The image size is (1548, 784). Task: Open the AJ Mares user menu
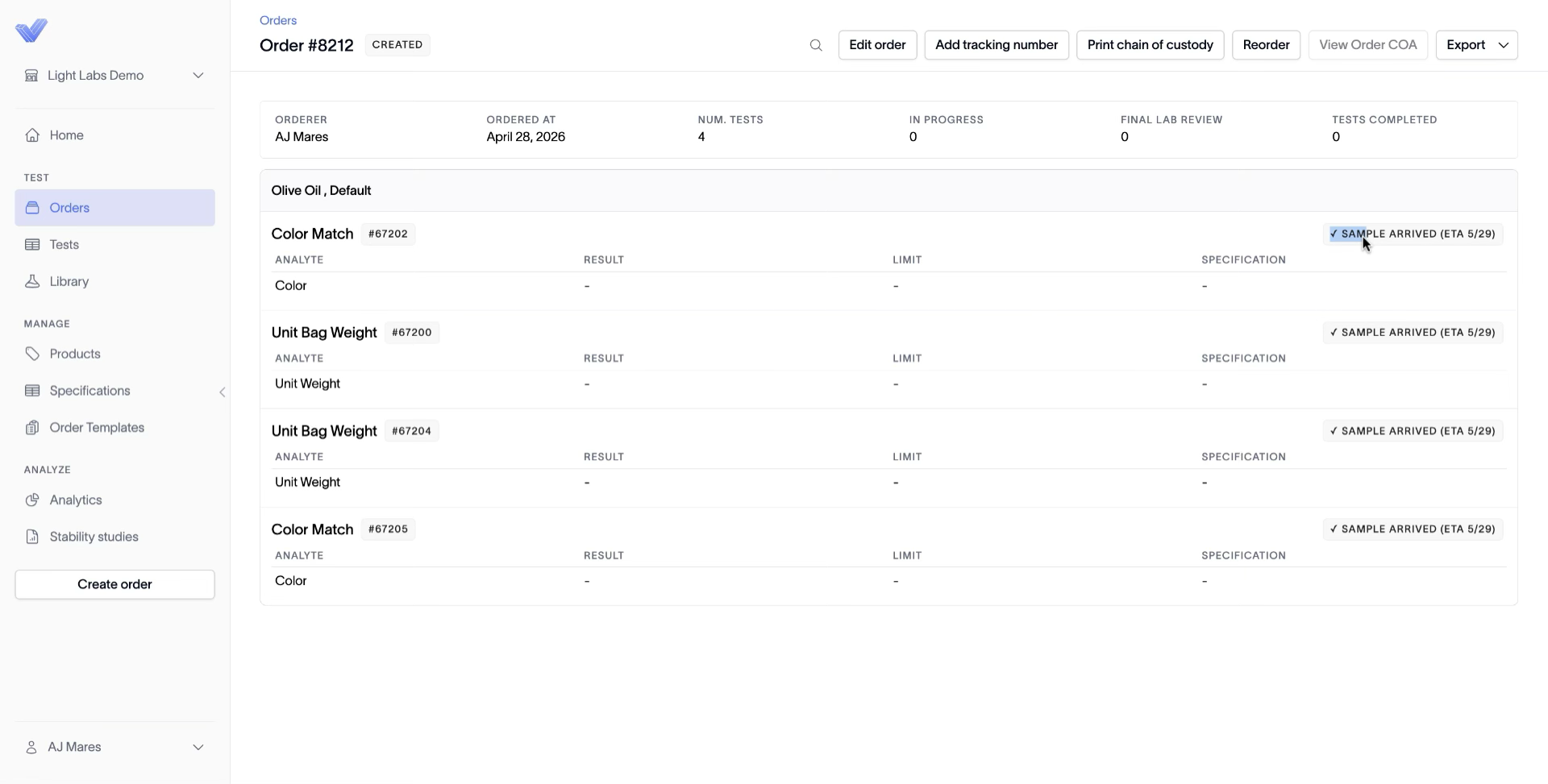[x=114, y=747]
